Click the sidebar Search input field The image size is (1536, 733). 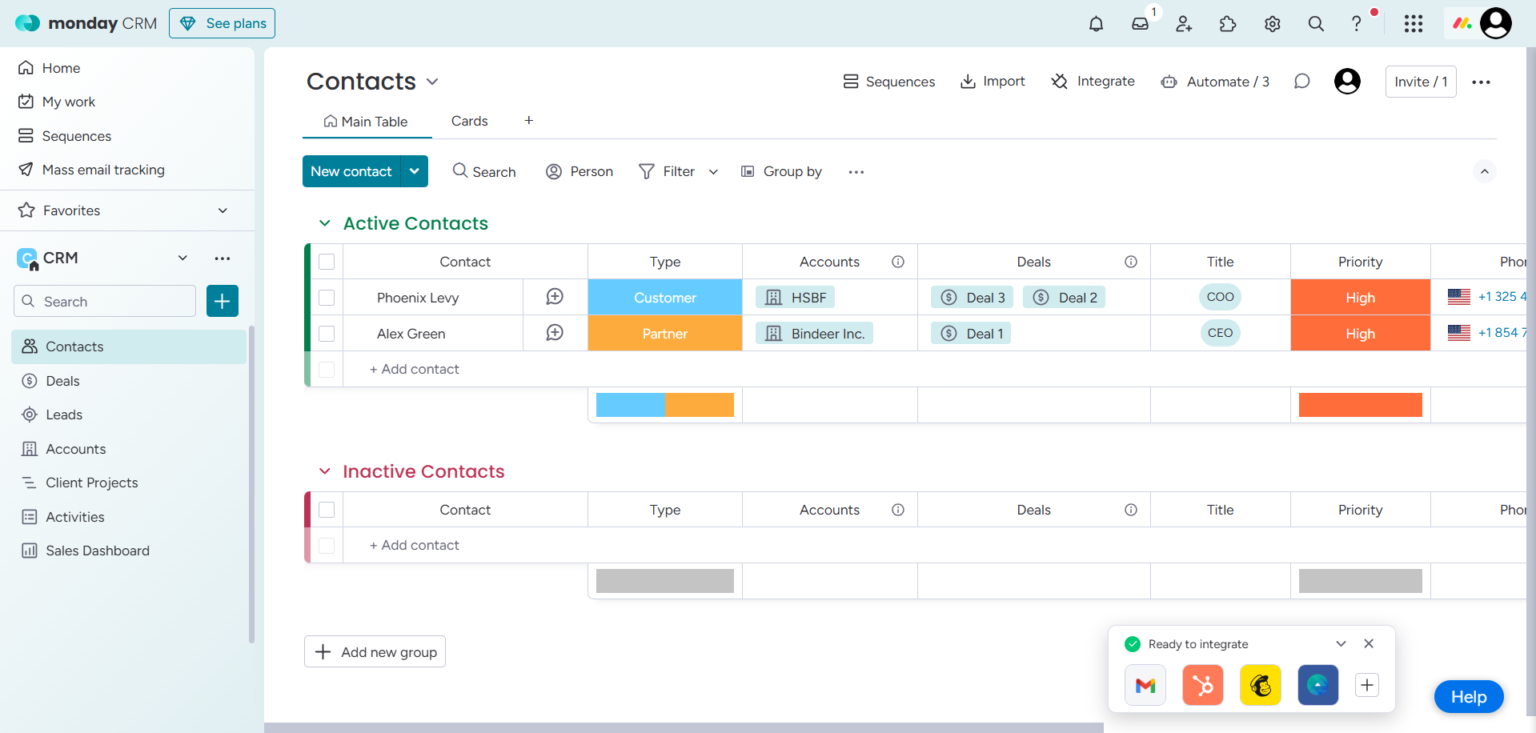[104, 300]
